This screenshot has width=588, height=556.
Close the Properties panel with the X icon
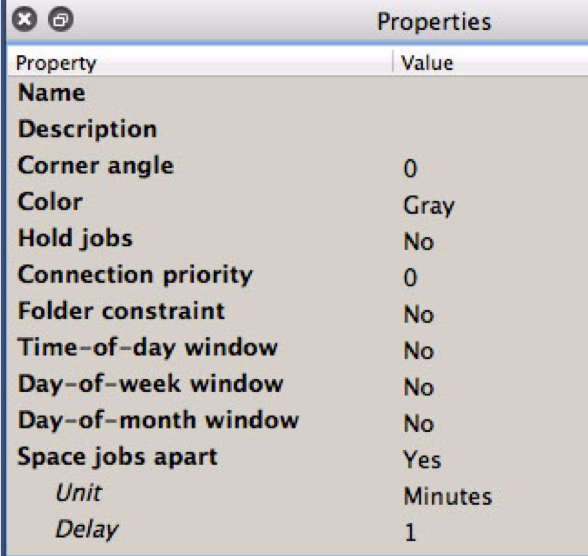(x=25, y=19)
